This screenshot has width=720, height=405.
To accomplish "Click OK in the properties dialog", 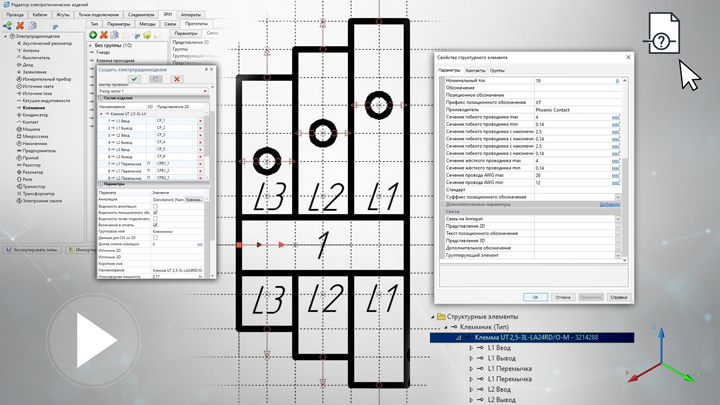I will click(535, 298).
